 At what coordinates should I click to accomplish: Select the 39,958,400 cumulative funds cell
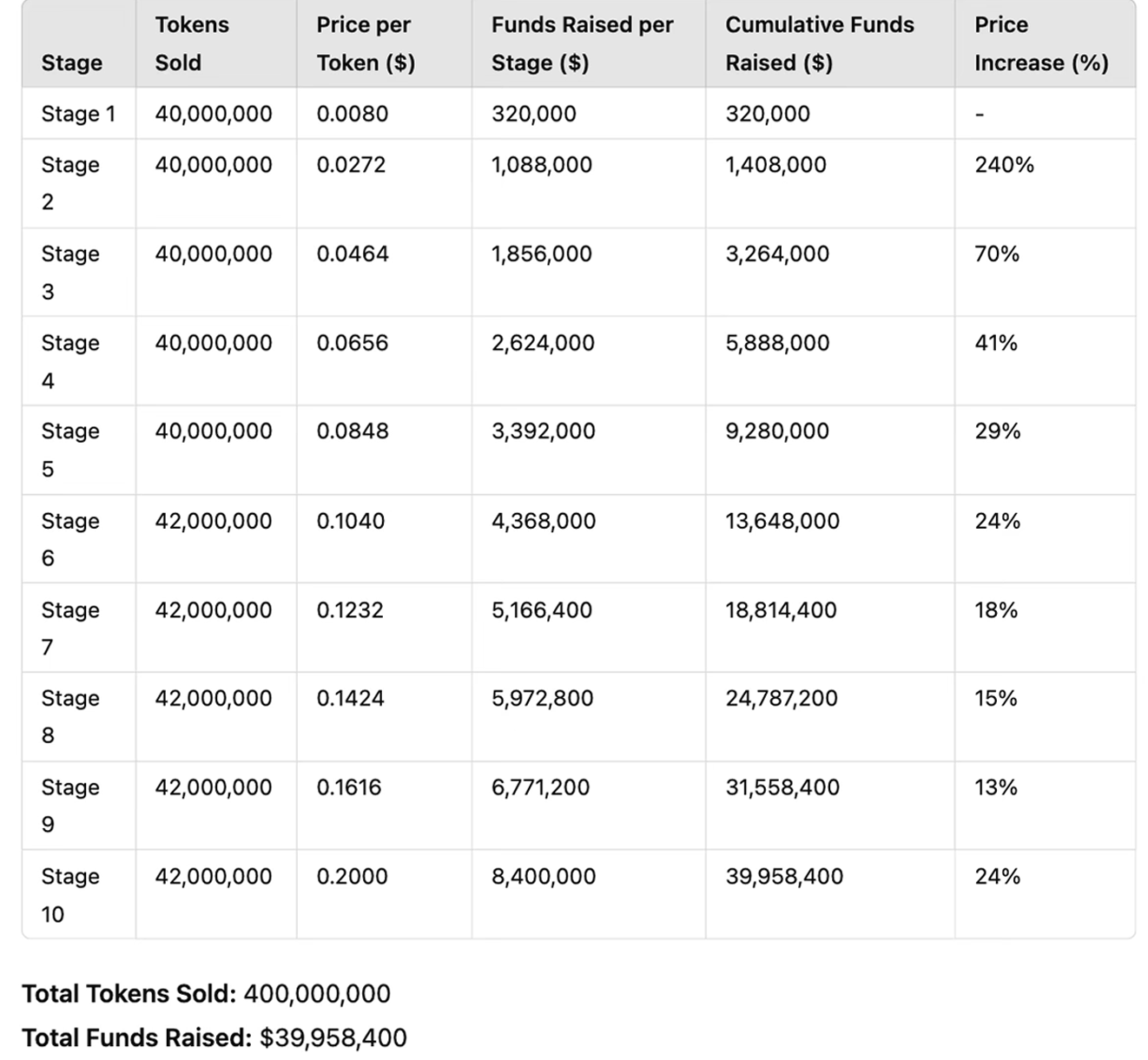pyautogui.click(x=784, y=876)
